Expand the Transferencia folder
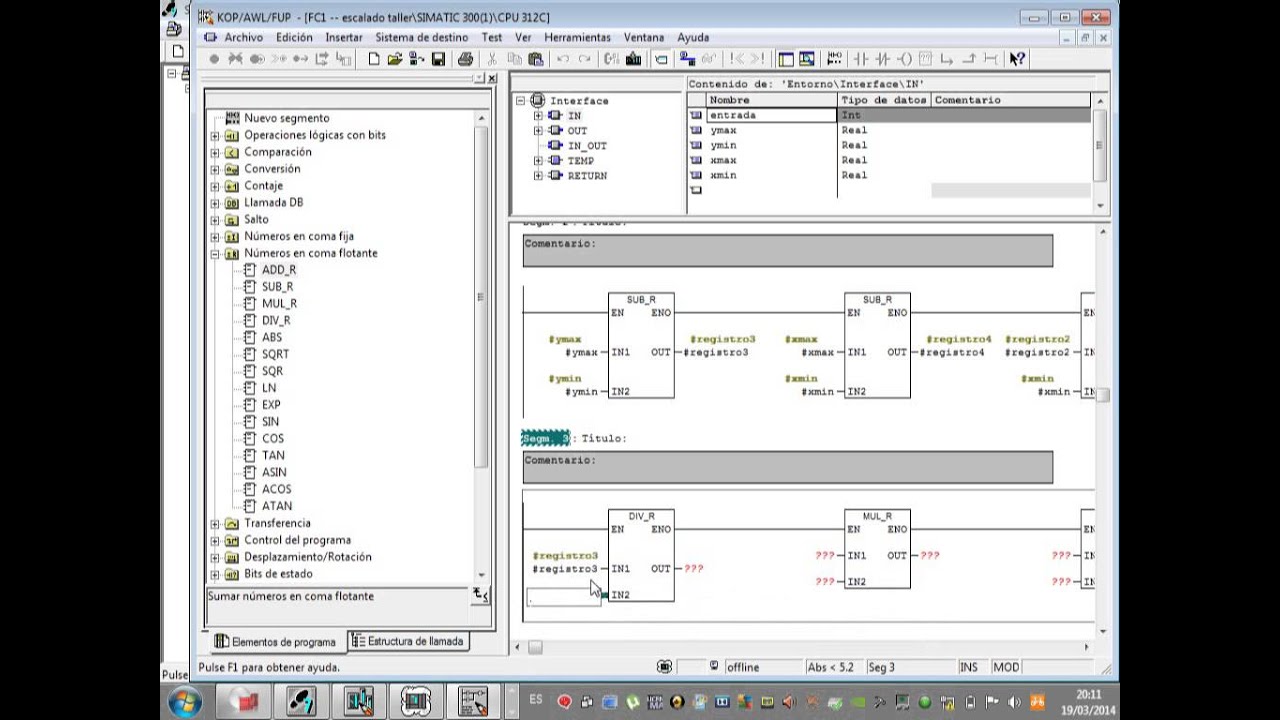The image size is (1280, 720). point(215,524)
